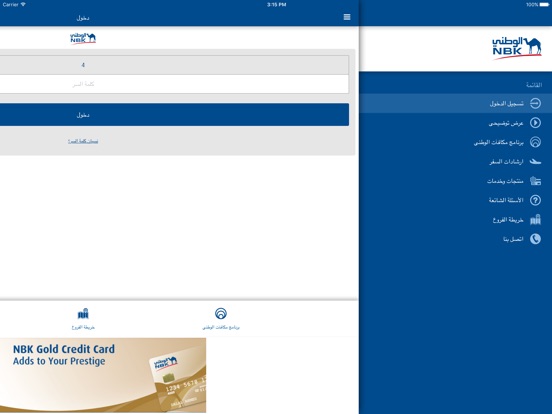Tap the phone contact us icon
This screenshot has height=414, width=552.
point(535,239)
